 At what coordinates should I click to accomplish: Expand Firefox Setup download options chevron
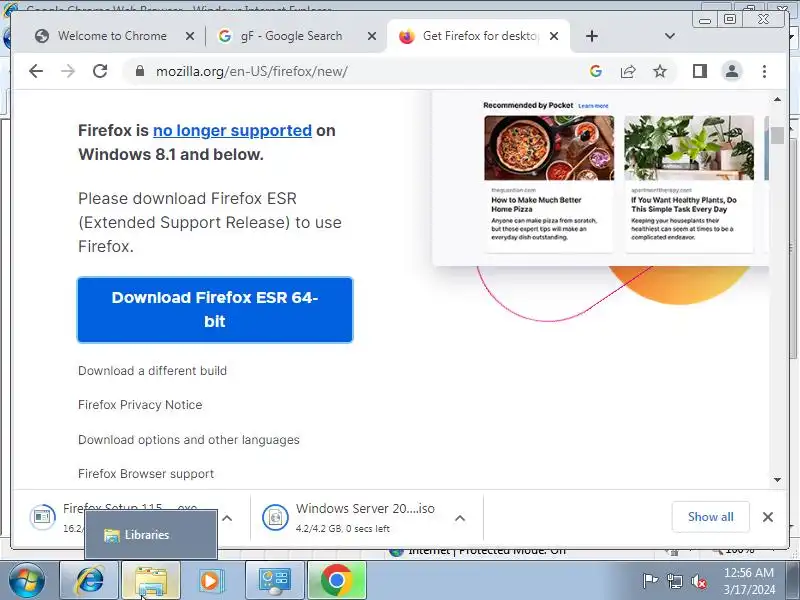[x=227, y=518]
